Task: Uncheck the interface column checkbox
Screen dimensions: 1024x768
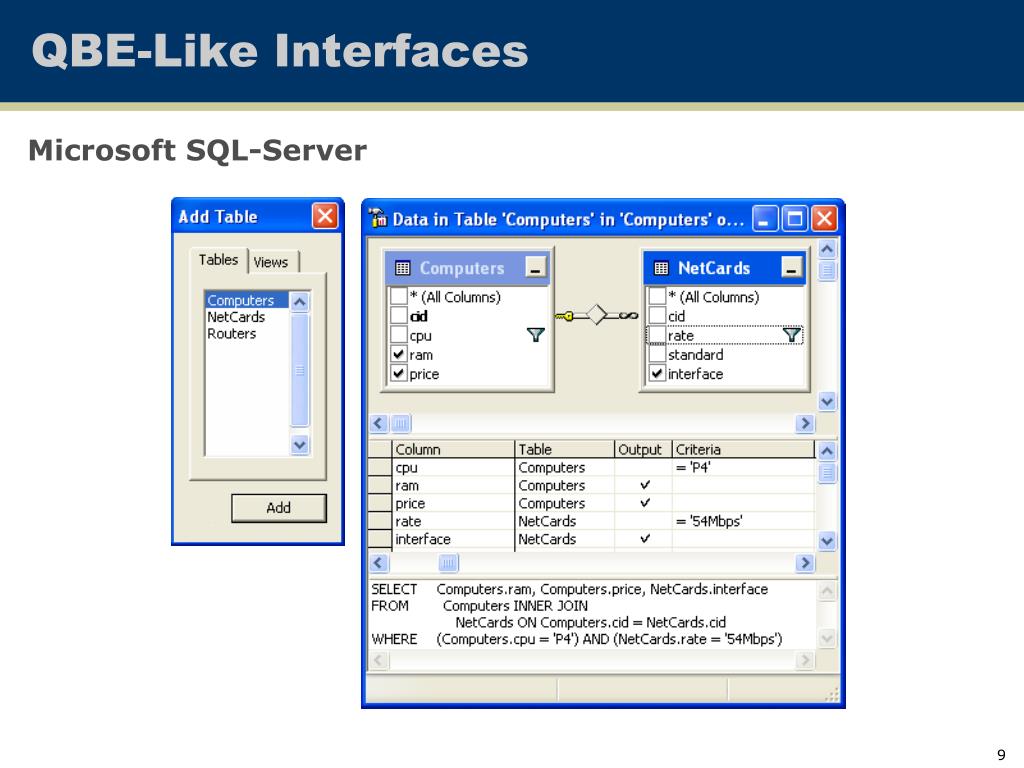Action: point(657,374)
